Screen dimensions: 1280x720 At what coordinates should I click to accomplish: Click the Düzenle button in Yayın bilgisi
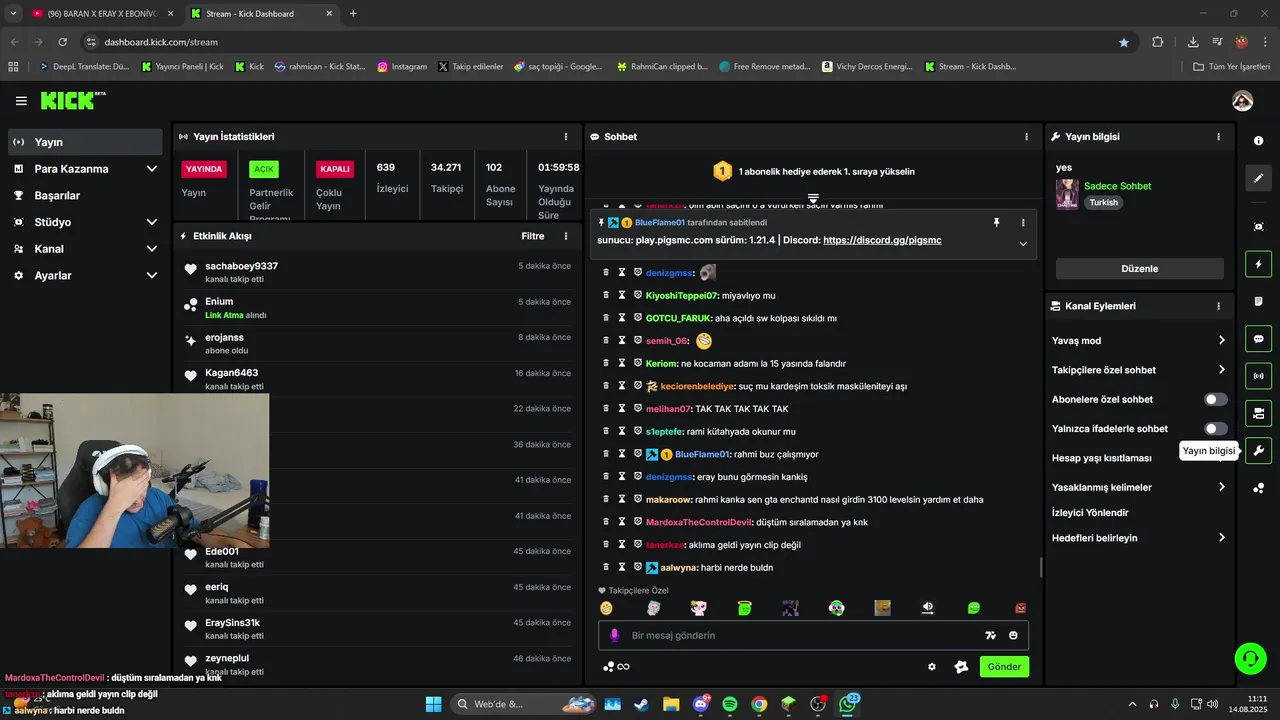click(1139, 269)
